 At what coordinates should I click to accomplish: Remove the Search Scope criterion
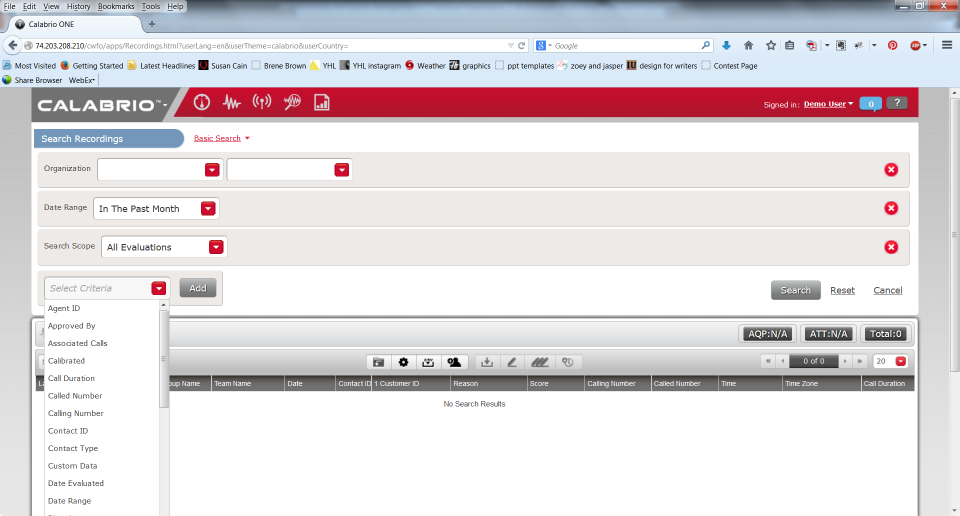click(891, 247)
